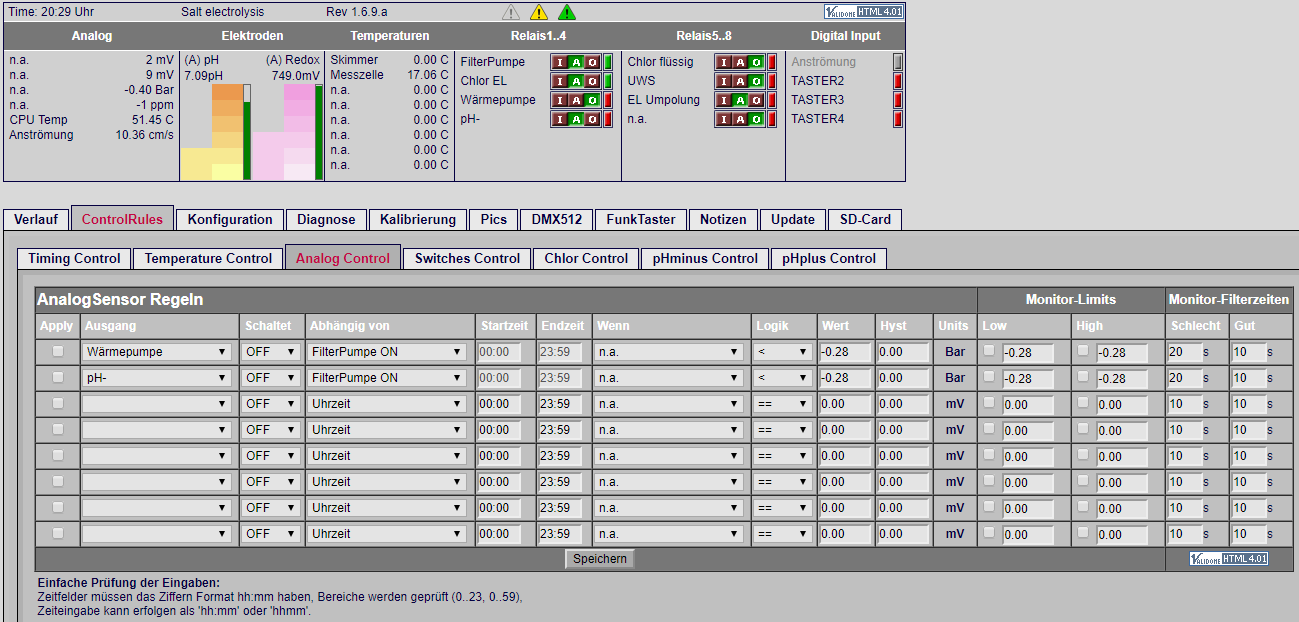This screenshot has height=622, width=1299.
Task: Open the pHminus Control sub-tab
Action: point(705,258)
